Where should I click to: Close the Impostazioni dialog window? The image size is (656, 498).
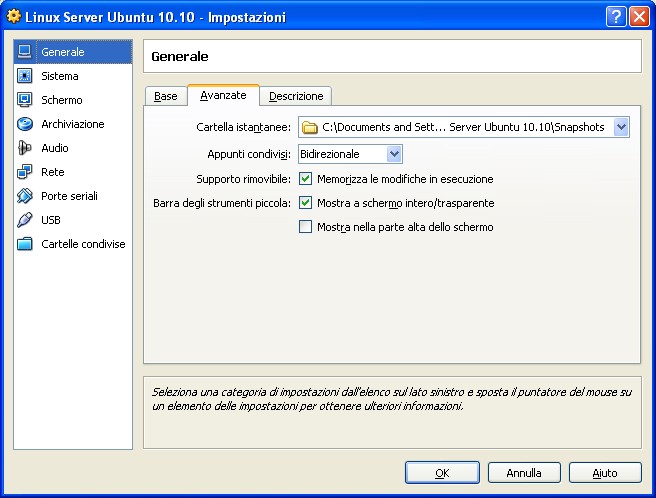click(x=639, y=17)
